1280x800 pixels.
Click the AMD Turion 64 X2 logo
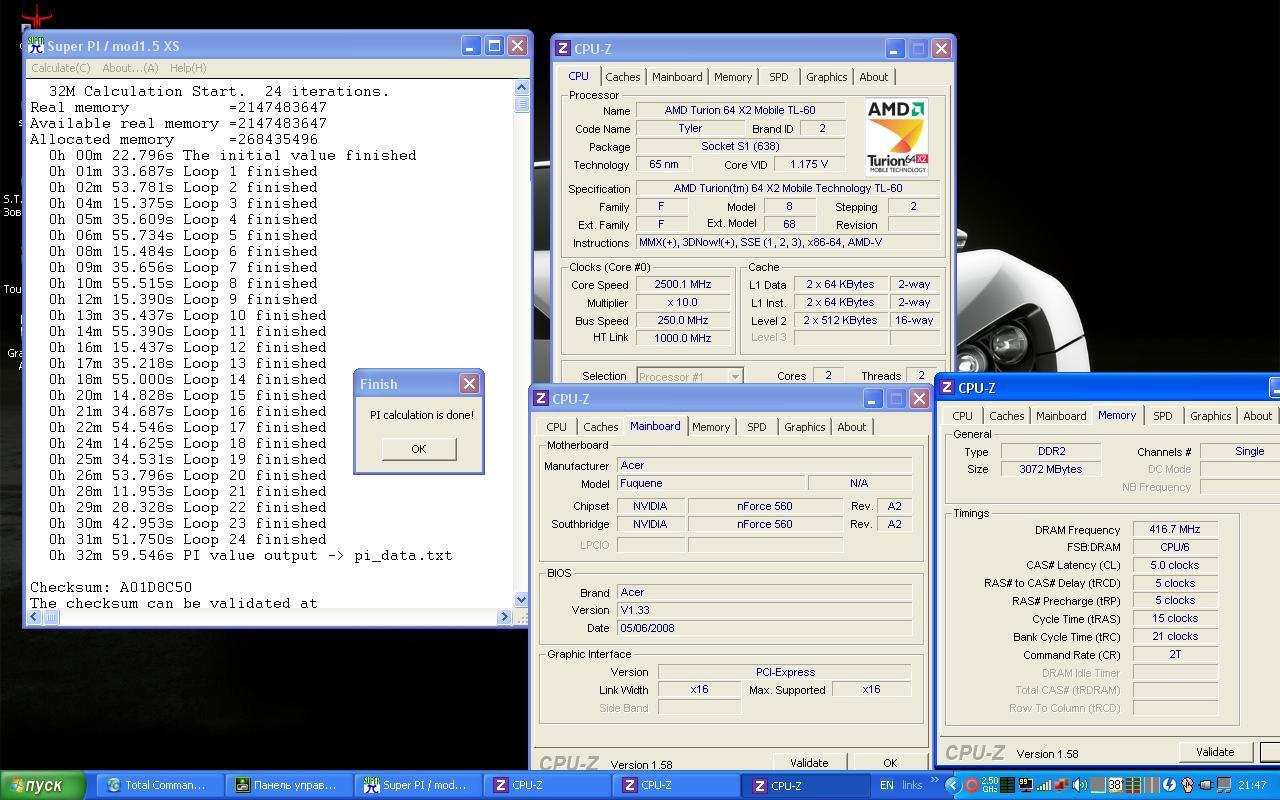coord(896,137)
